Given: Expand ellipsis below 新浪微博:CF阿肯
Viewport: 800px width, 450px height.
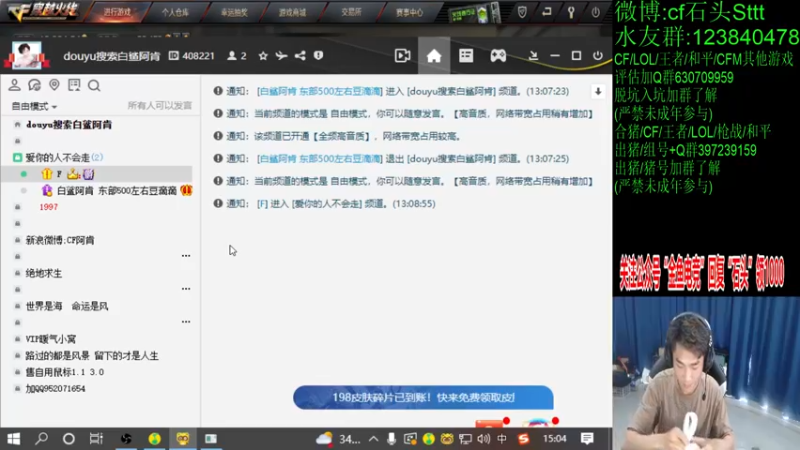Looking at the screenshot, I should point(186,256).
